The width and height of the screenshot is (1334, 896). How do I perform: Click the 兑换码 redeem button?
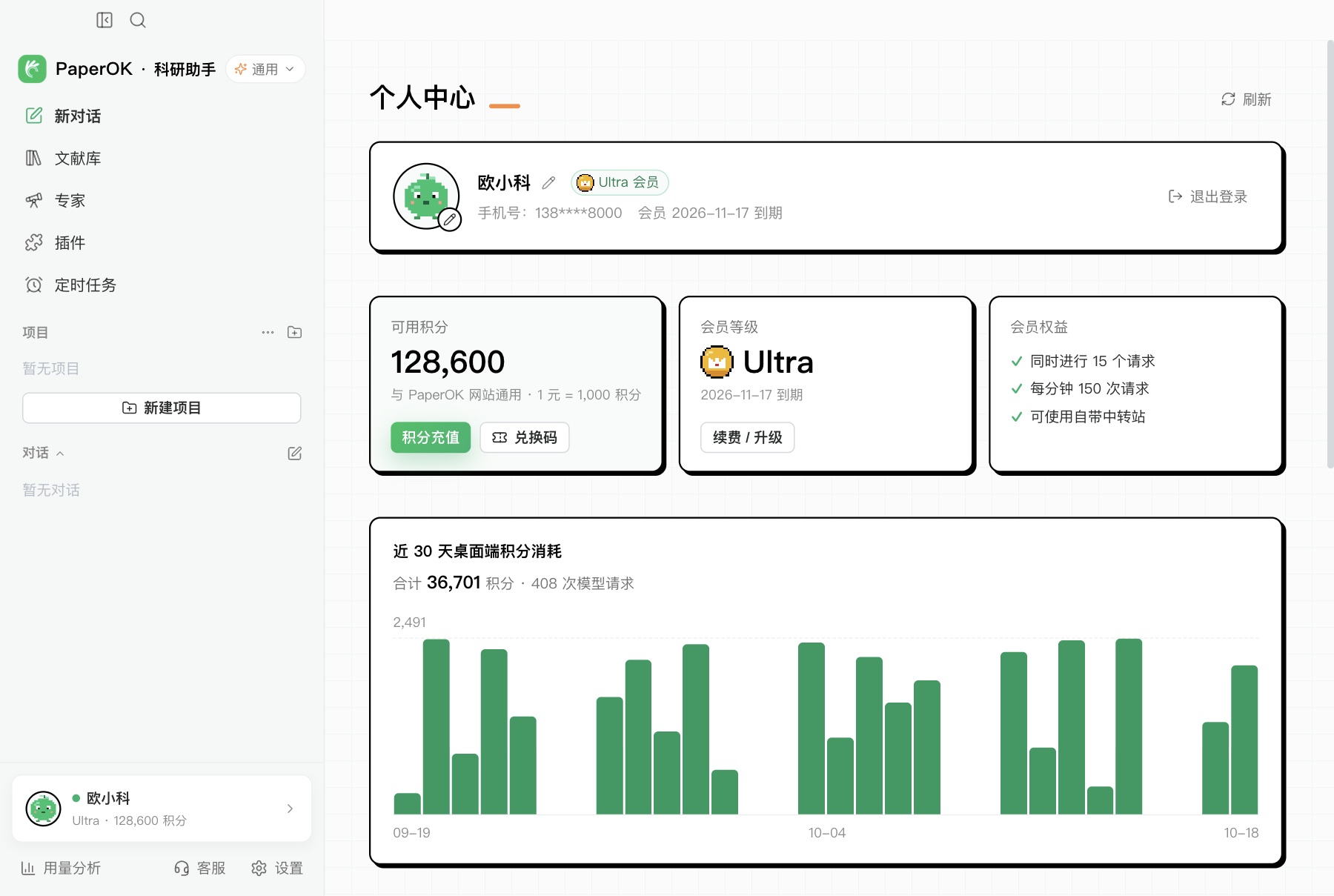coord(525,437)
